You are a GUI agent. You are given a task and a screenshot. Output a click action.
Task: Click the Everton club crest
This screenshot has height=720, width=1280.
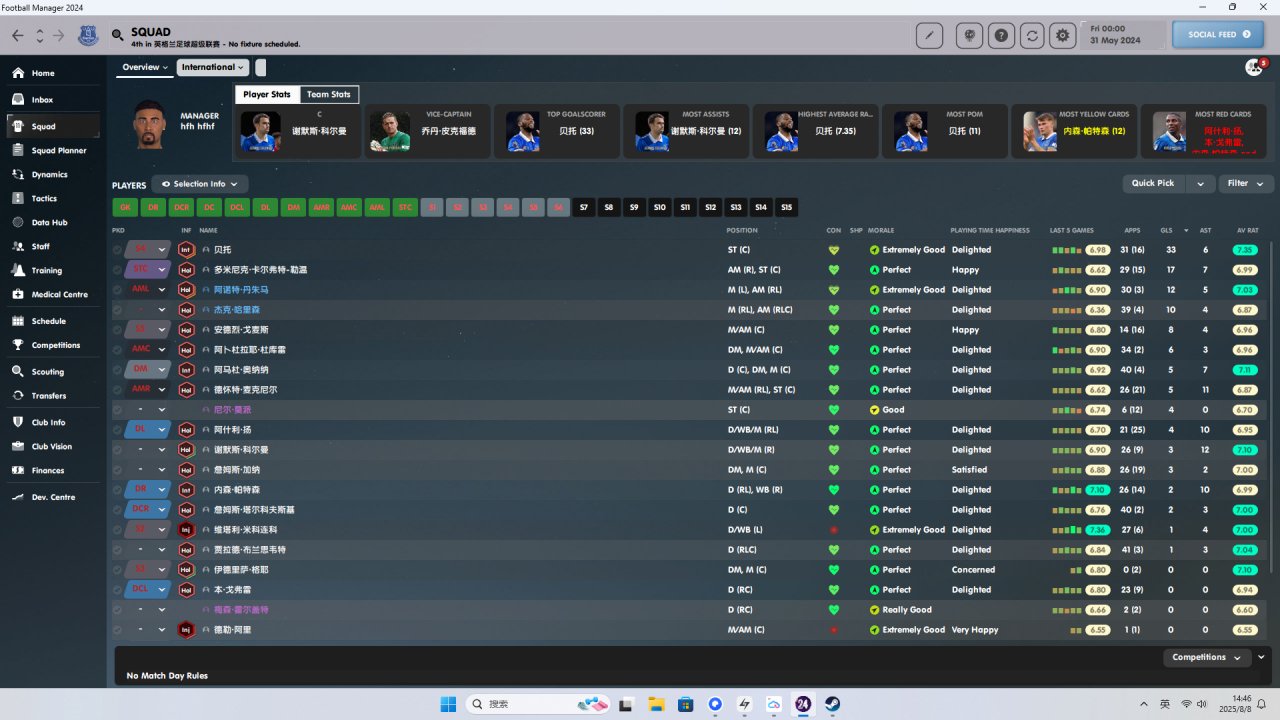[x=87, y=36]
